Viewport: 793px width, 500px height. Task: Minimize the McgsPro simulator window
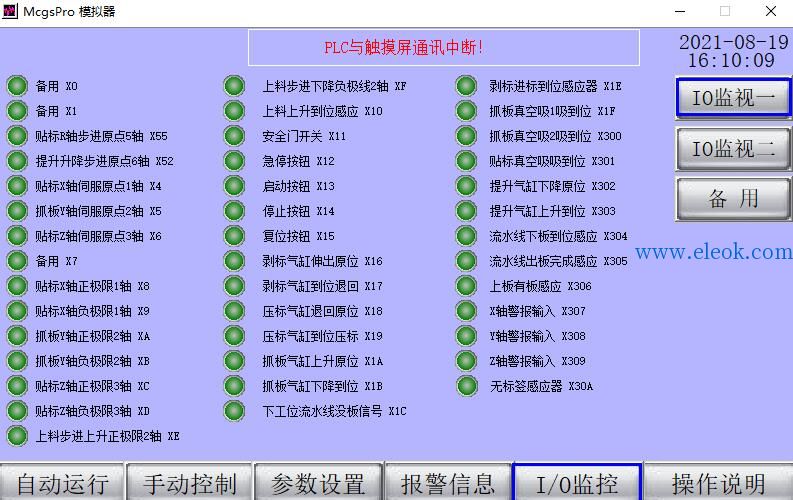click(680, 11)
